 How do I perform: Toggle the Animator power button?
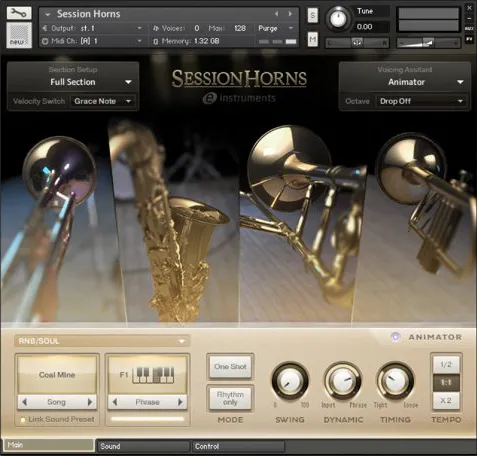point(395,337)
